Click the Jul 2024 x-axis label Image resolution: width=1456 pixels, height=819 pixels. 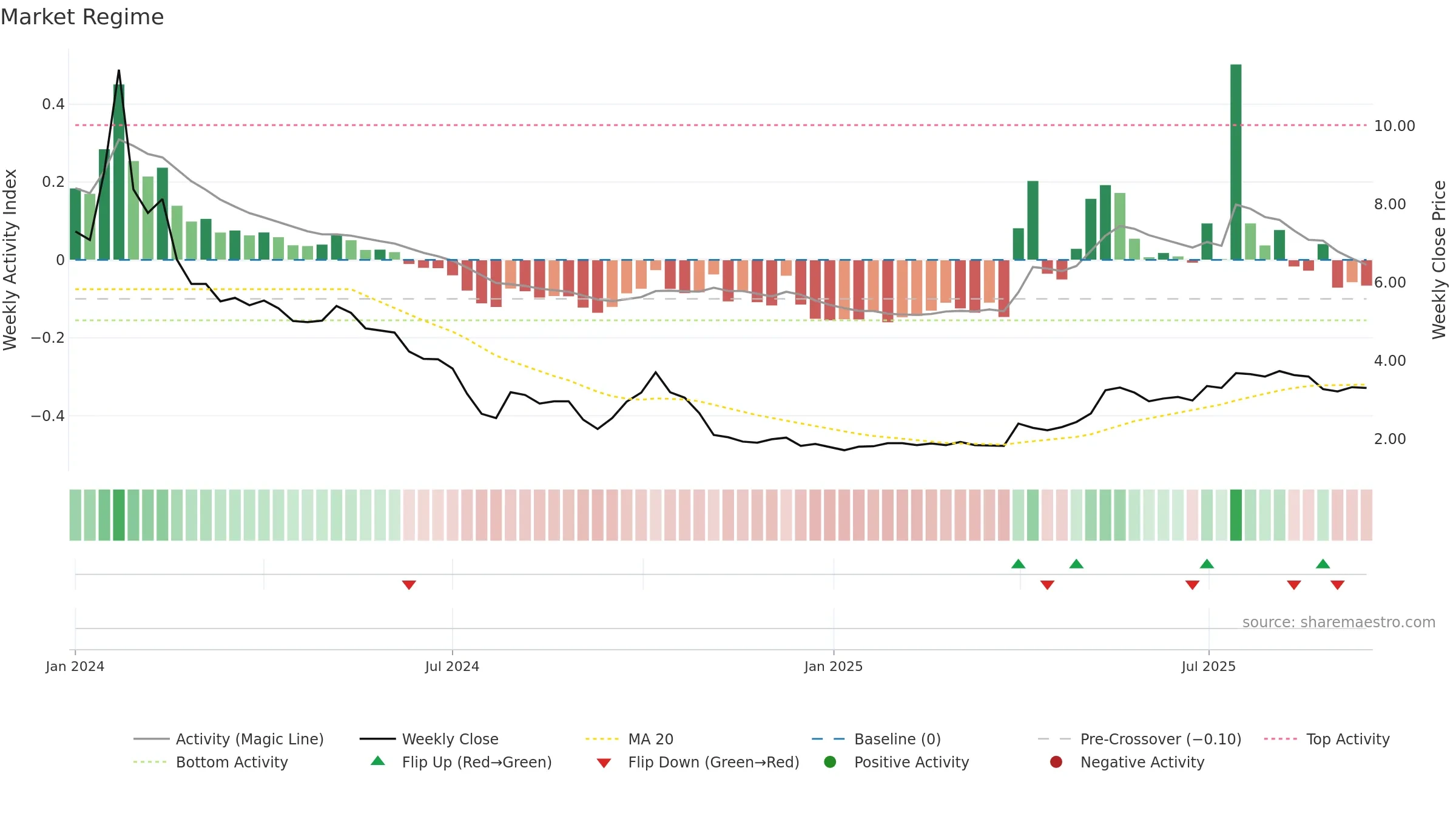(452, 667)
